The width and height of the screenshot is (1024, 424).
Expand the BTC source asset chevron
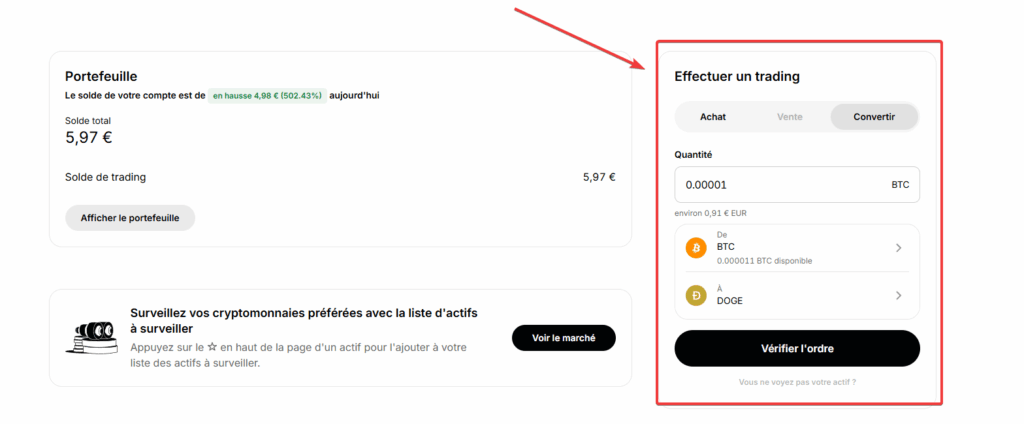coord(899,248)
